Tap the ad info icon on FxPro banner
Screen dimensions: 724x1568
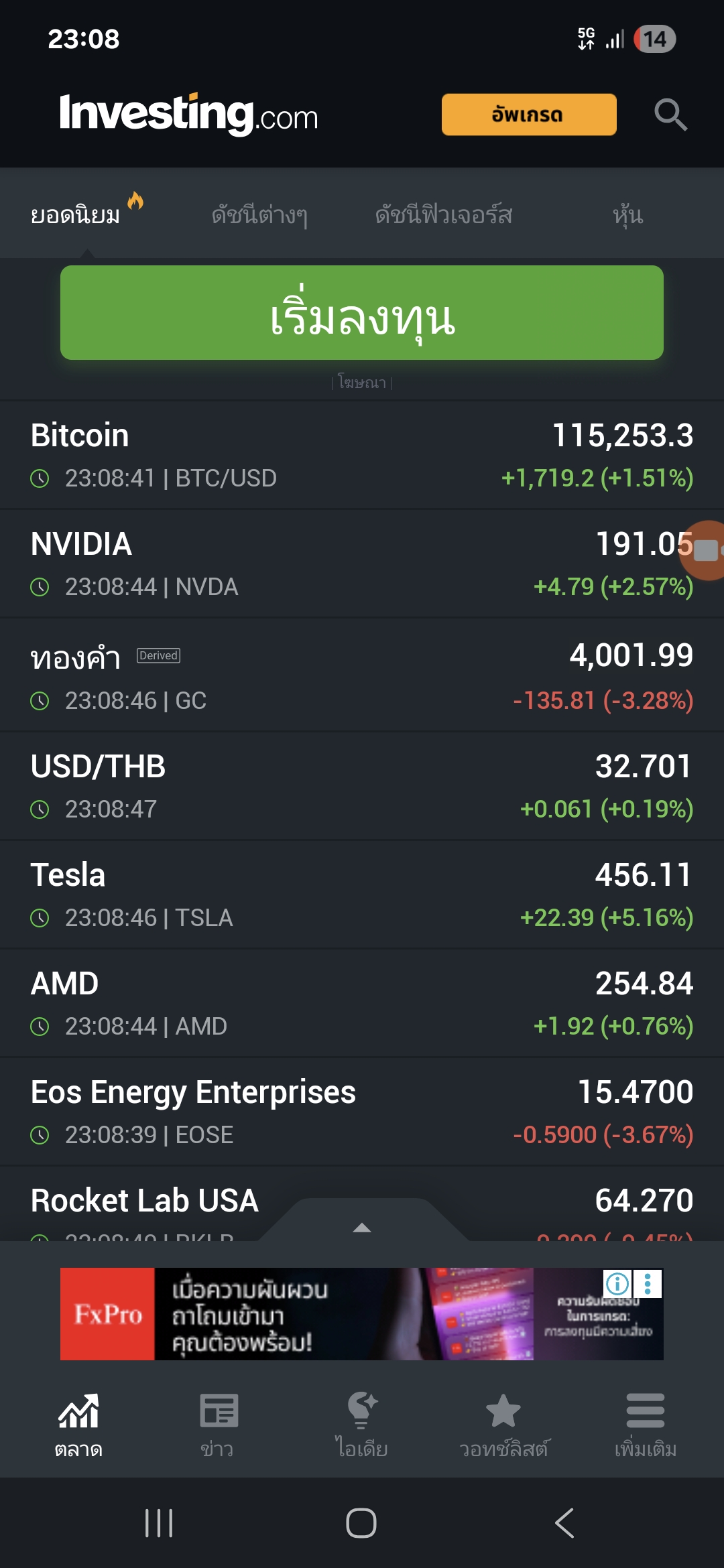pos(617,1284)
